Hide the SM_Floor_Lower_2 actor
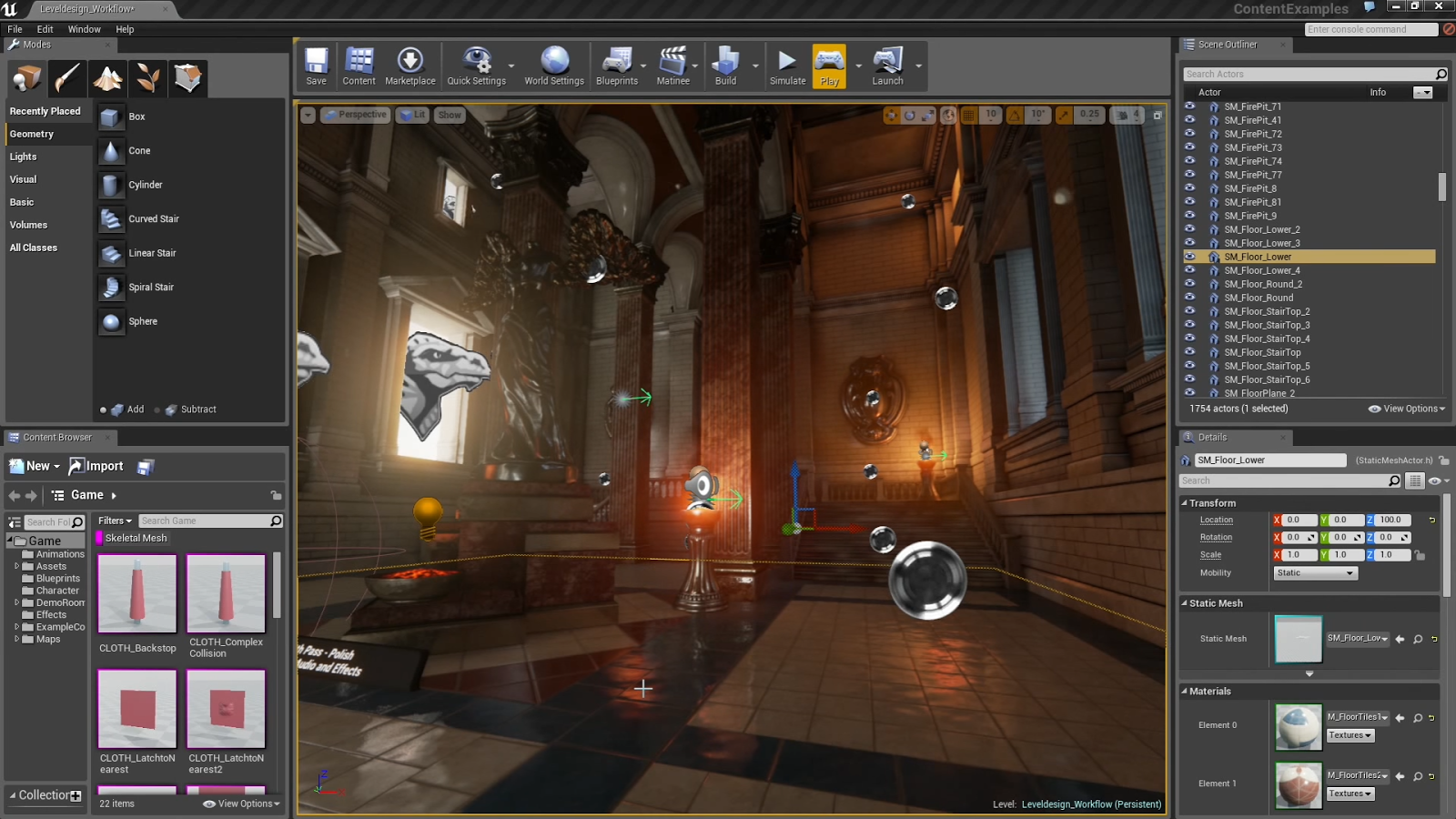Screen dimensions: 1456x819 pos(1190,229)
